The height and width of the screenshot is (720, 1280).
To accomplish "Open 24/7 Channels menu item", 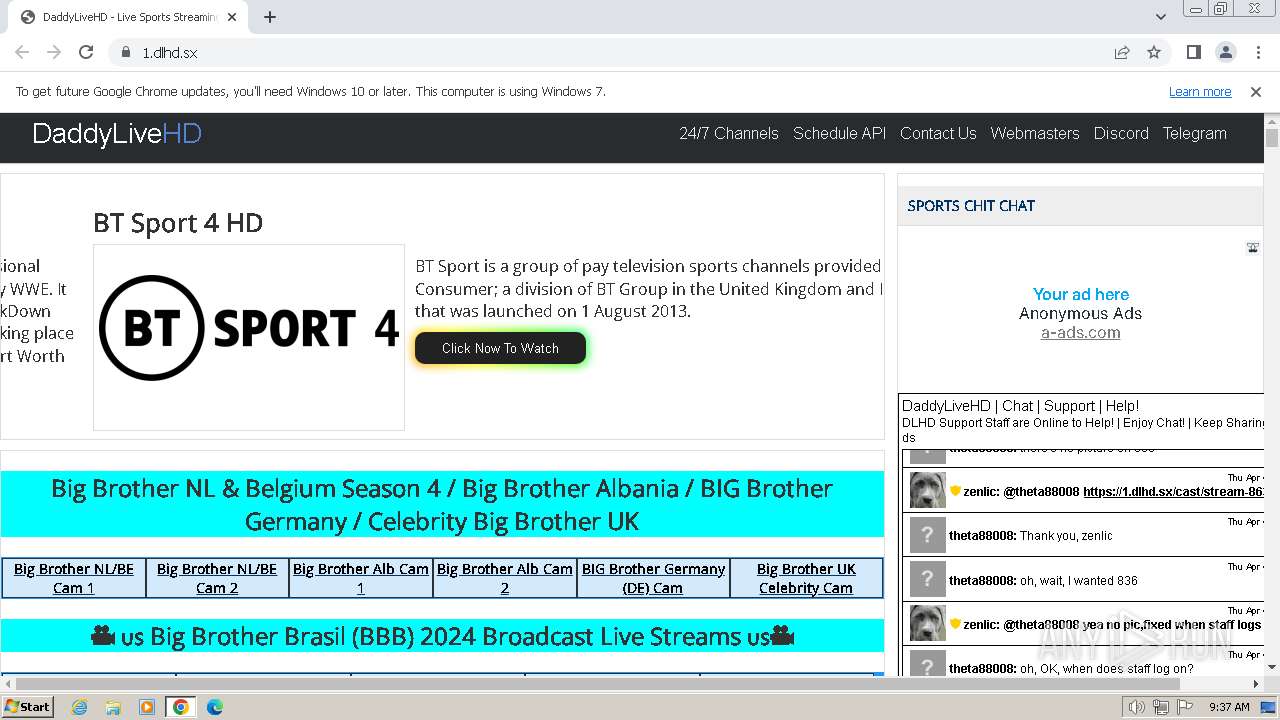I will pyautogui.click(x=729, y=133).
